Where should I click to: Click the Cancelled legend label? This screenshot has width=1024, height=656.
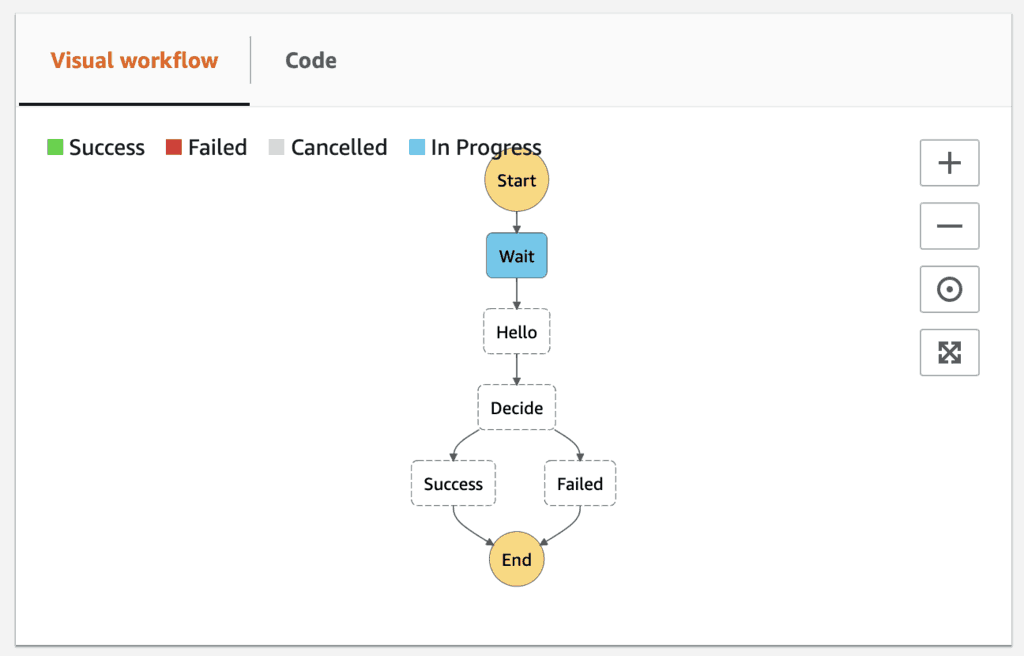[339, 148]
